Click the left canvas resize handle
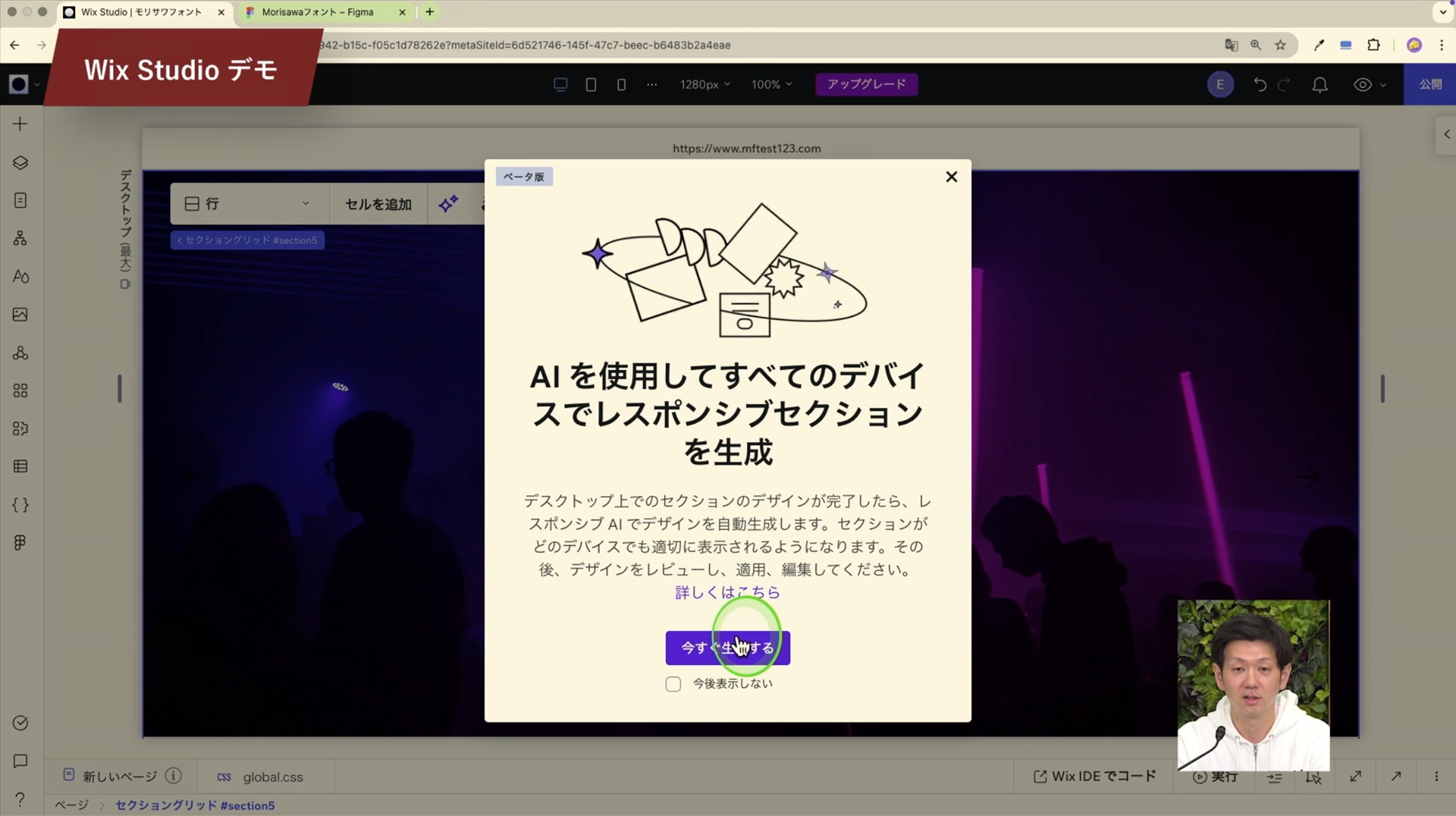Viewport: 1456px width, 816px height. pyautogui.click(x=119, y=388)
